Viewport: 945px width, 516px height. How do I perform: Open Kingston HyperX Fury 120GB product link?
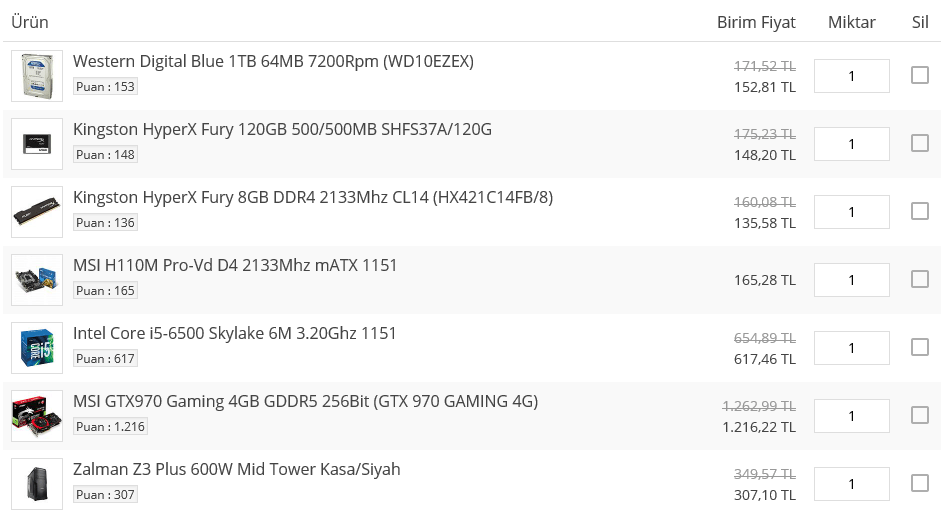(x=282, y=130)
